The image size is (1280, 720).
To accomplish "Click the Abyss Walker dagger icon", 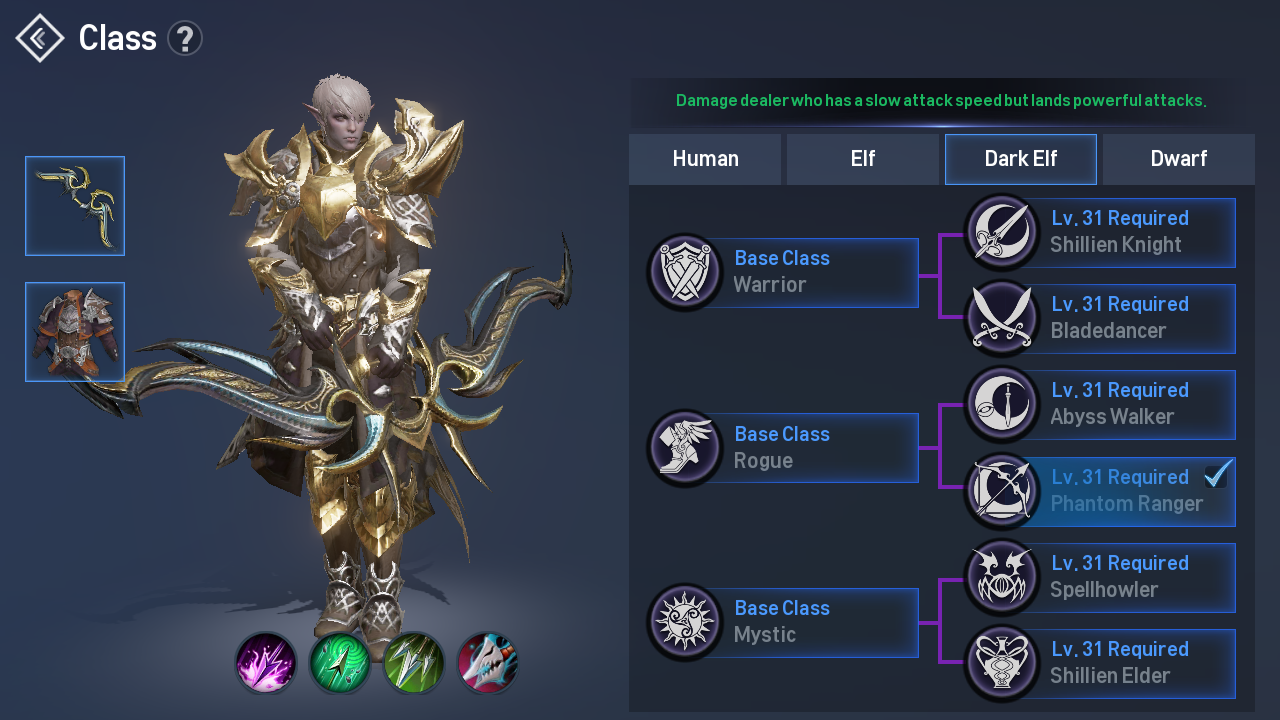I will click(1002, 404).
